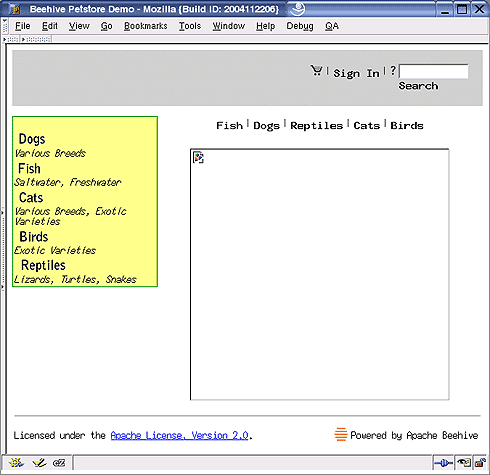
Task: Click the online/offline plug icon
Action: point(443,463)
